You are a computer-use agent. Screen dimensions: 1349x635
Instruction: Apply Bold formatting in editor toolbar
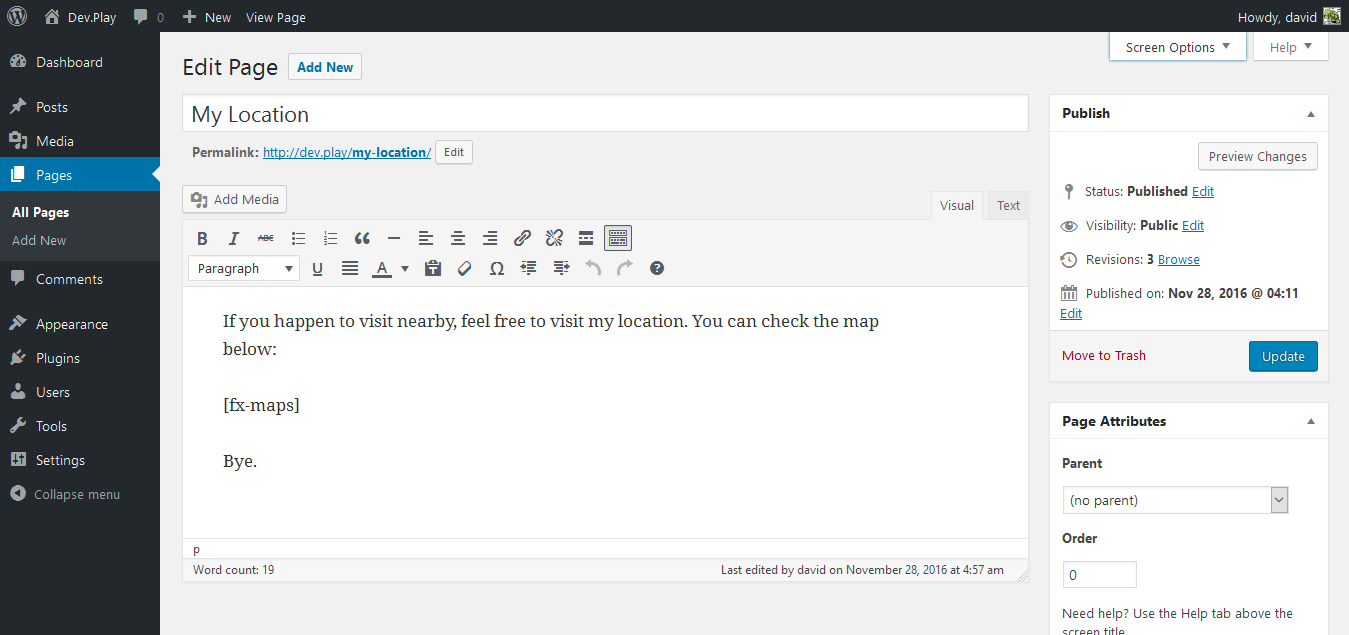202,238
